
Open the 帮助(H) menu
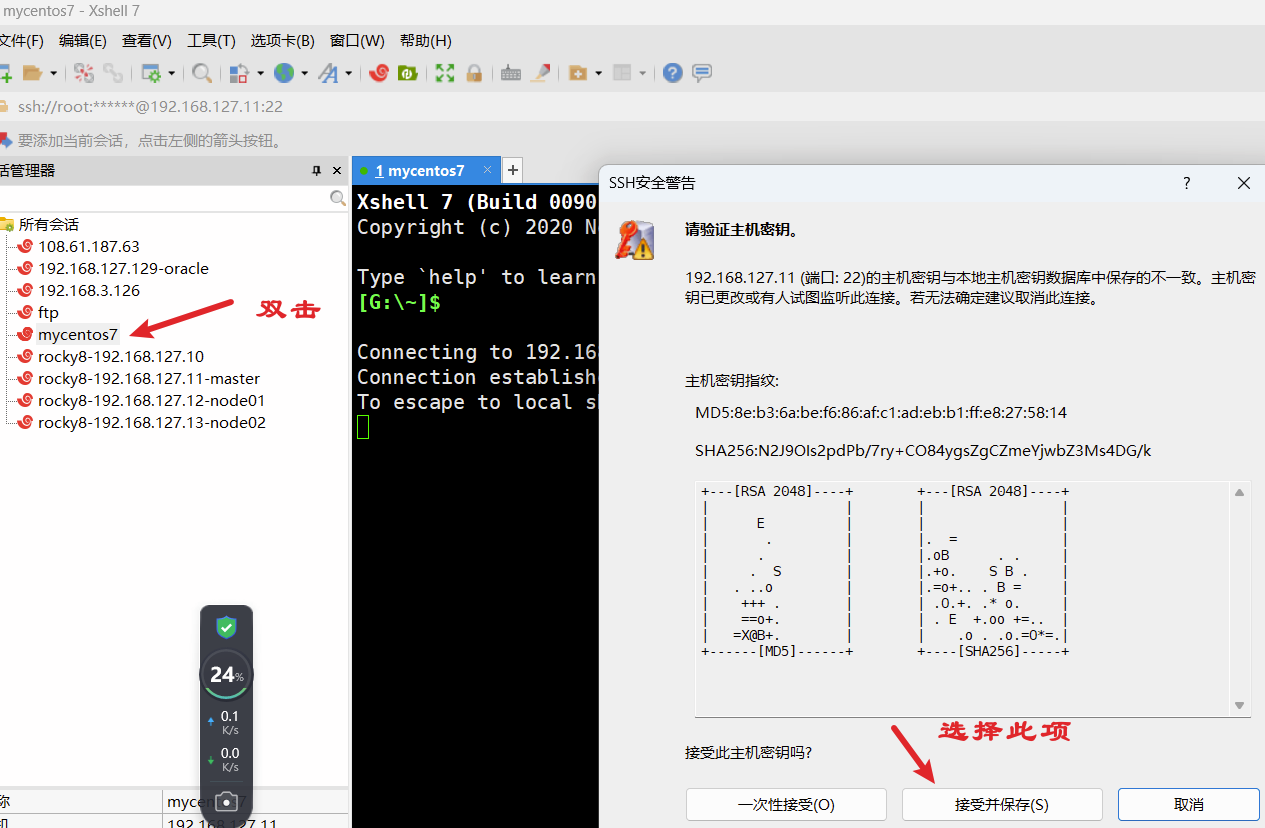tap(426, 41)
